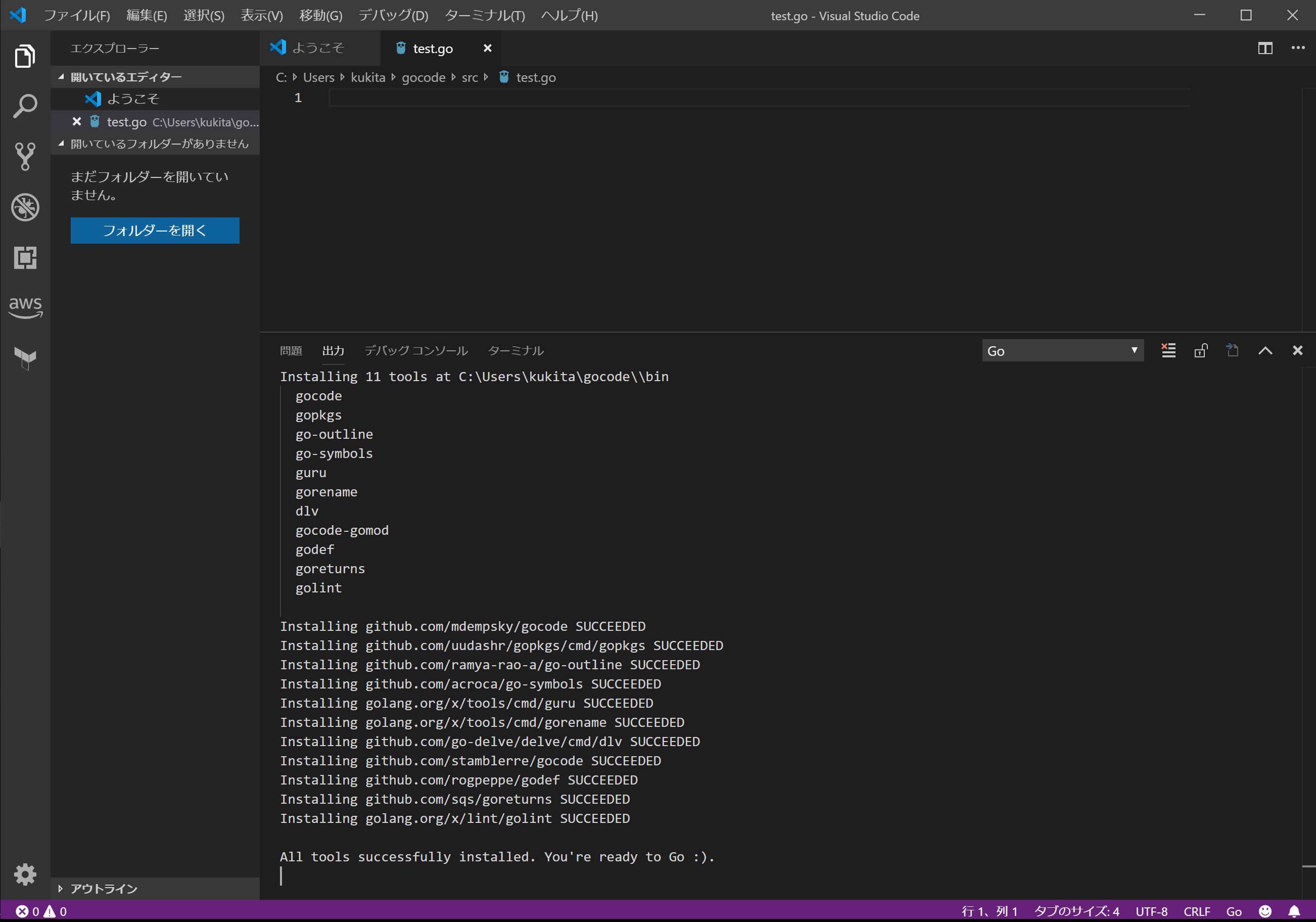Change UTF-8 encoding in status bar
The image size is (1316, 922).
point(1151,911)
